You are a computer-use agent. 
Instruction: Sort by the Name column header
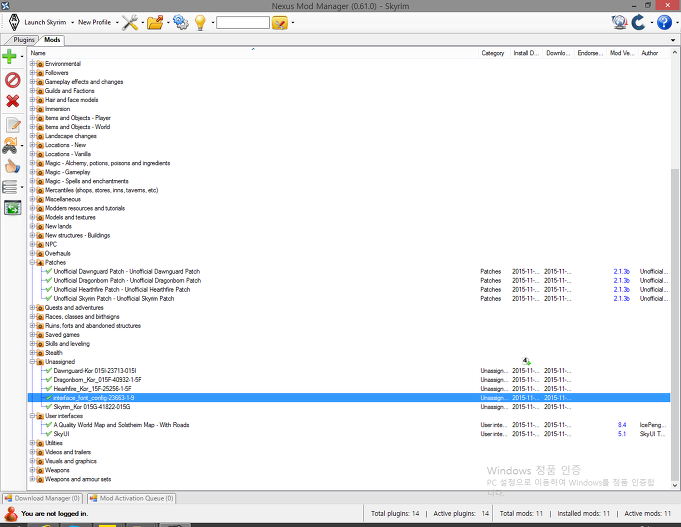(x=253, y=53)
